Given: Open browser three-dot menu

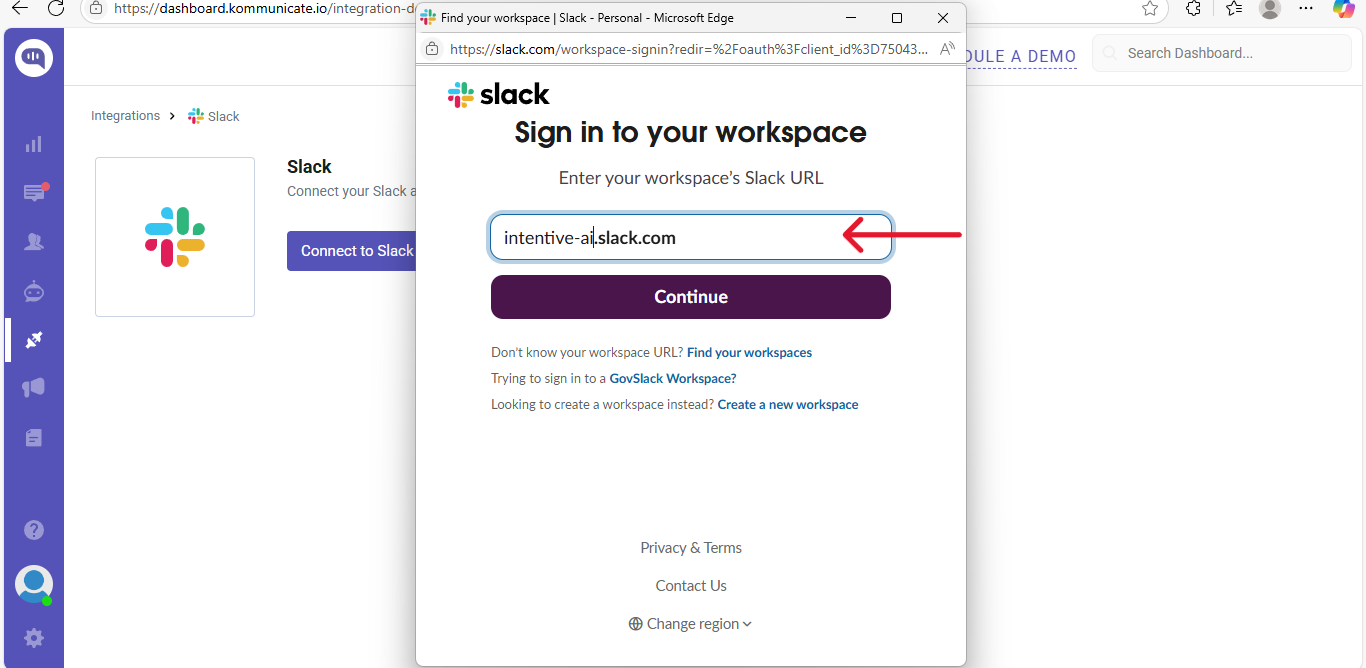Looking at the screenshot, I should pyautogui.click(x=1306, y=8).
